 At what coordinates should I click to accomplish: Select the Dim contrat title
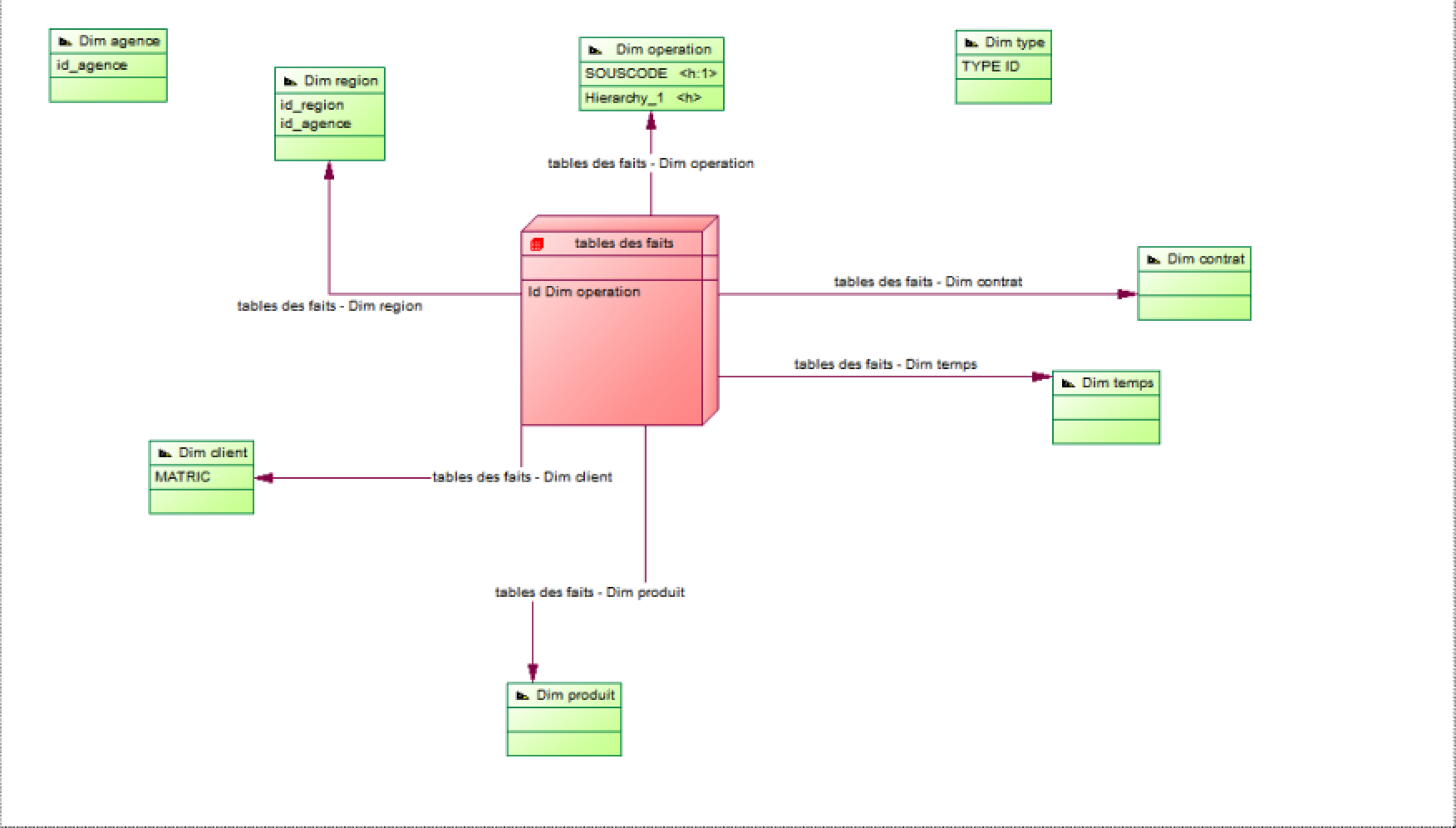[x=1206, y=259]
